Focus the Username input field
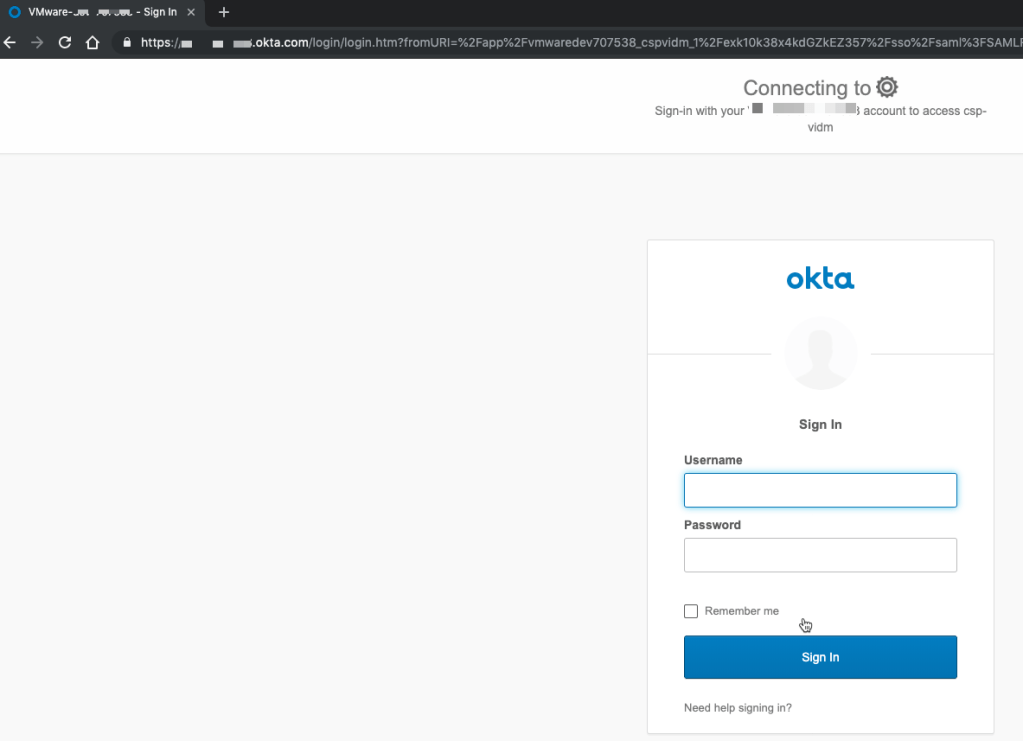Screen dimensions: 1023x741 coord(820,490)
